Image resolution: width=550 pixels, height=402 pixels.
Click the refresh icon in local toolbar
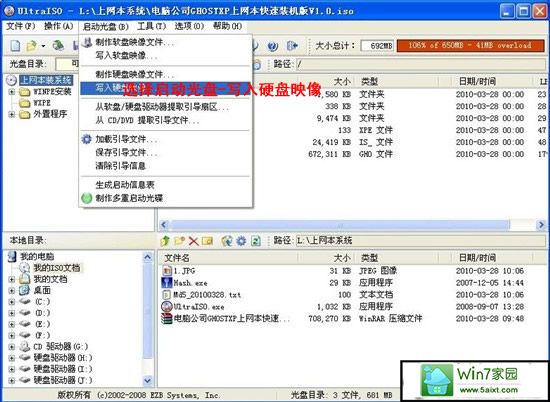pos(256,241)
